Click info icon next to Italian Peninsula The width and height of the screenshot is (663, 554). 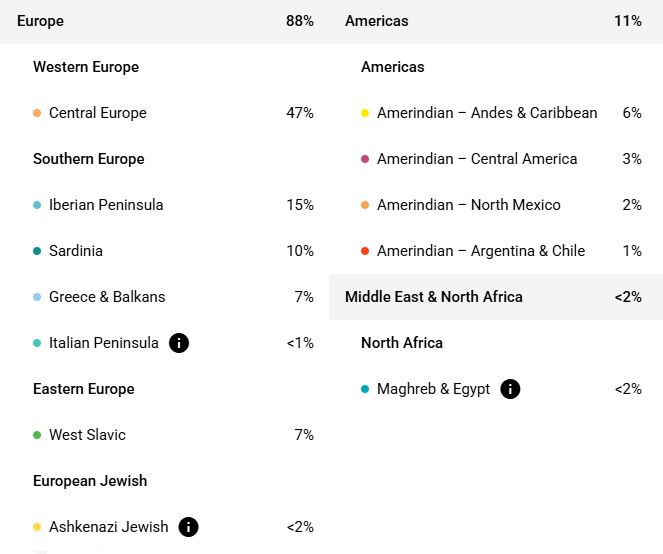179,343
